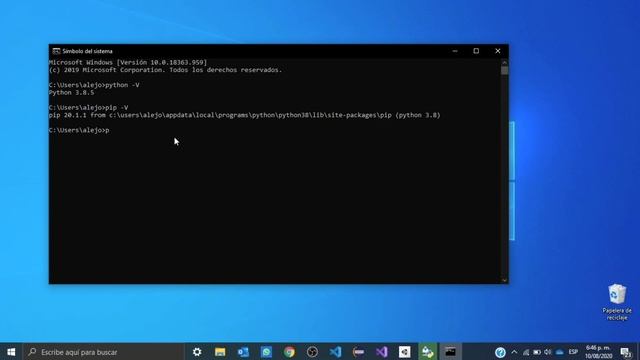Open OneDrive cloud tray icon

point(560,352)
